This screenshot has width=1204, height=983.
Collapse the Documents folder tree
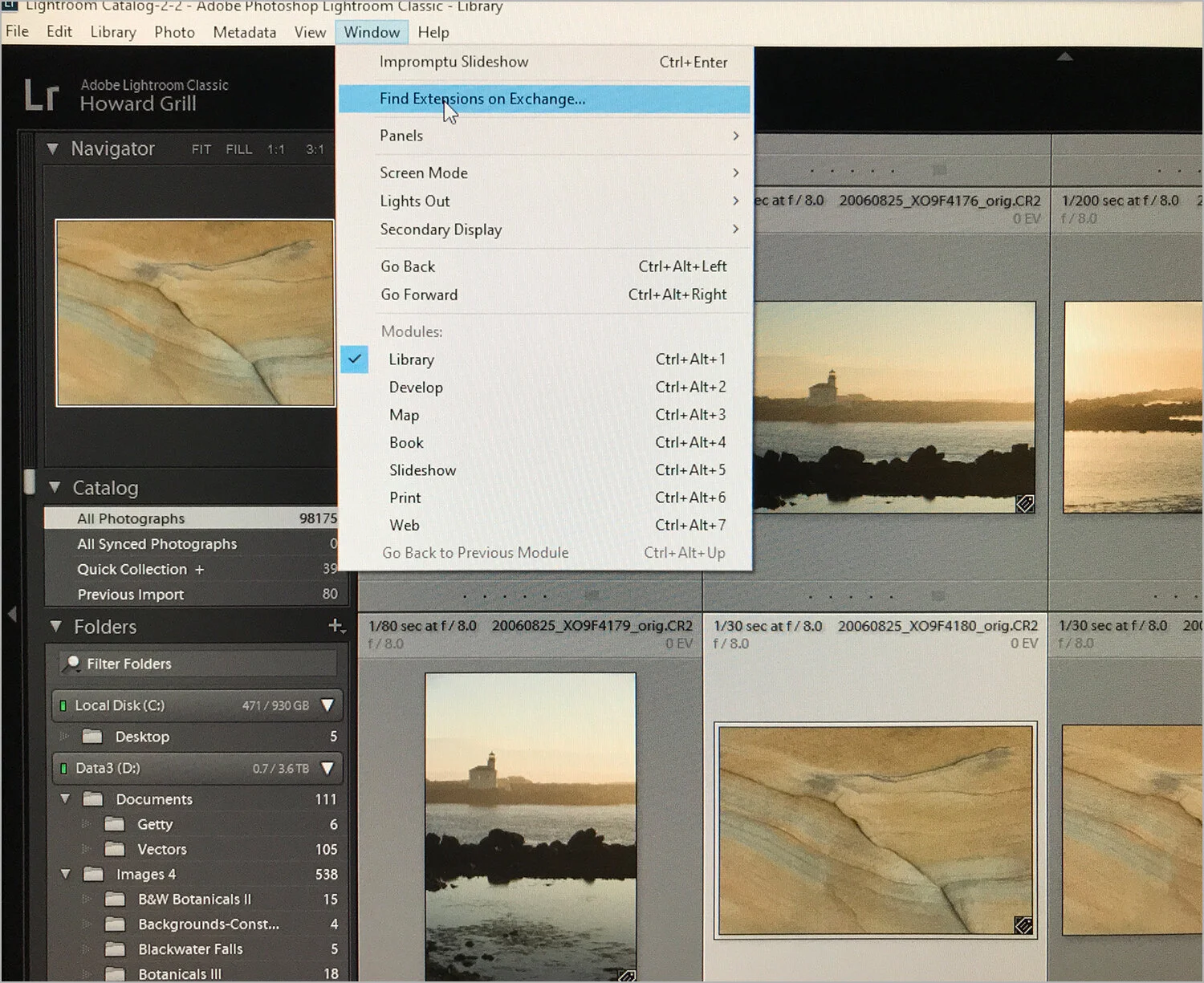[x=66, y=798]
